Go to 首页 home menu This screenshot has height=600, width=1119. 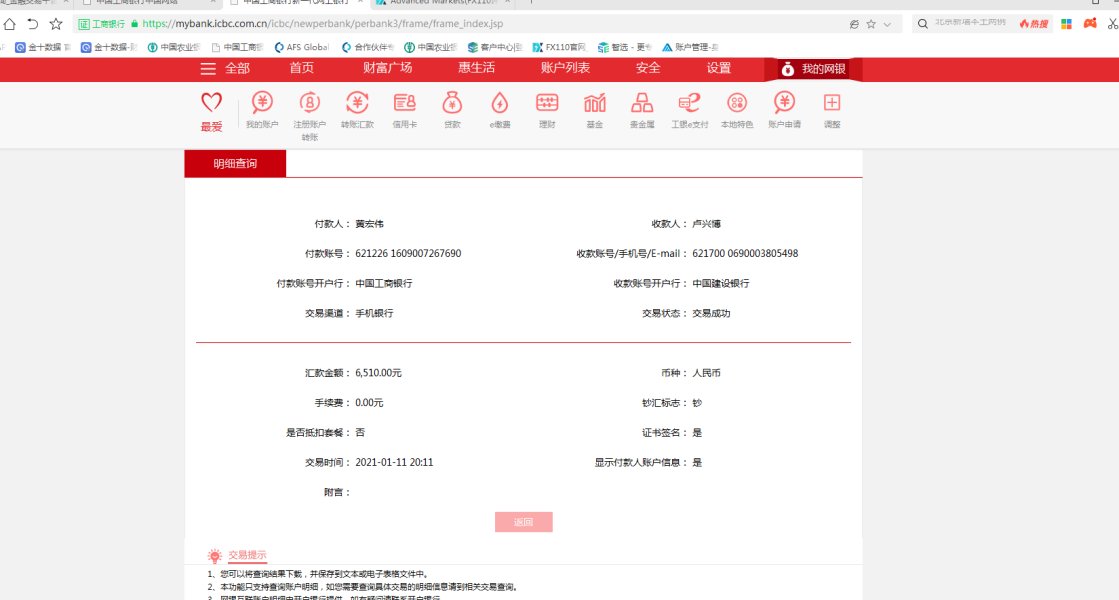[x=301, y=68]
